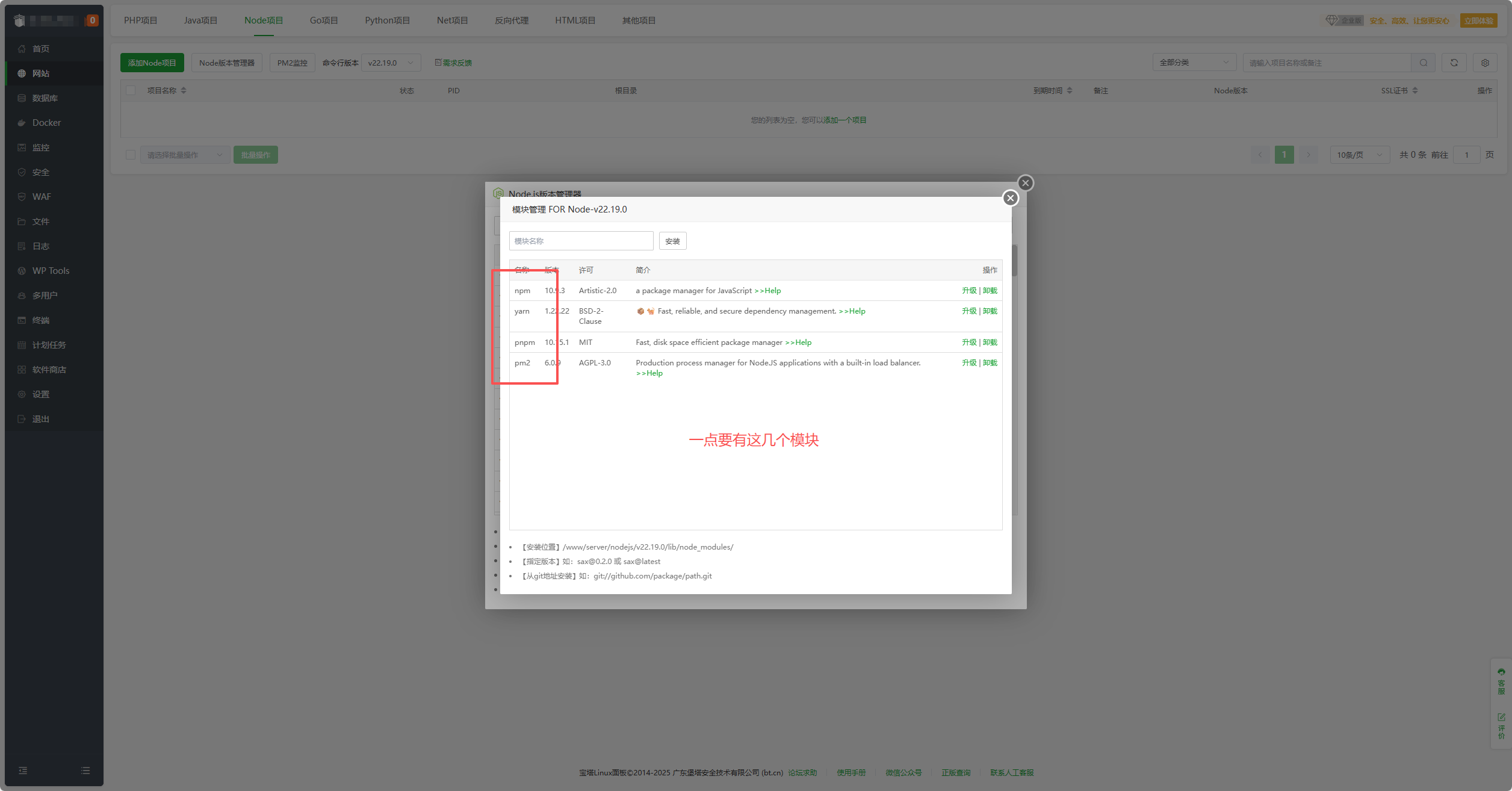Tick the batch operation checkbox below table
This screenshot has width=1512, height=791.
(x=131, y=155)
